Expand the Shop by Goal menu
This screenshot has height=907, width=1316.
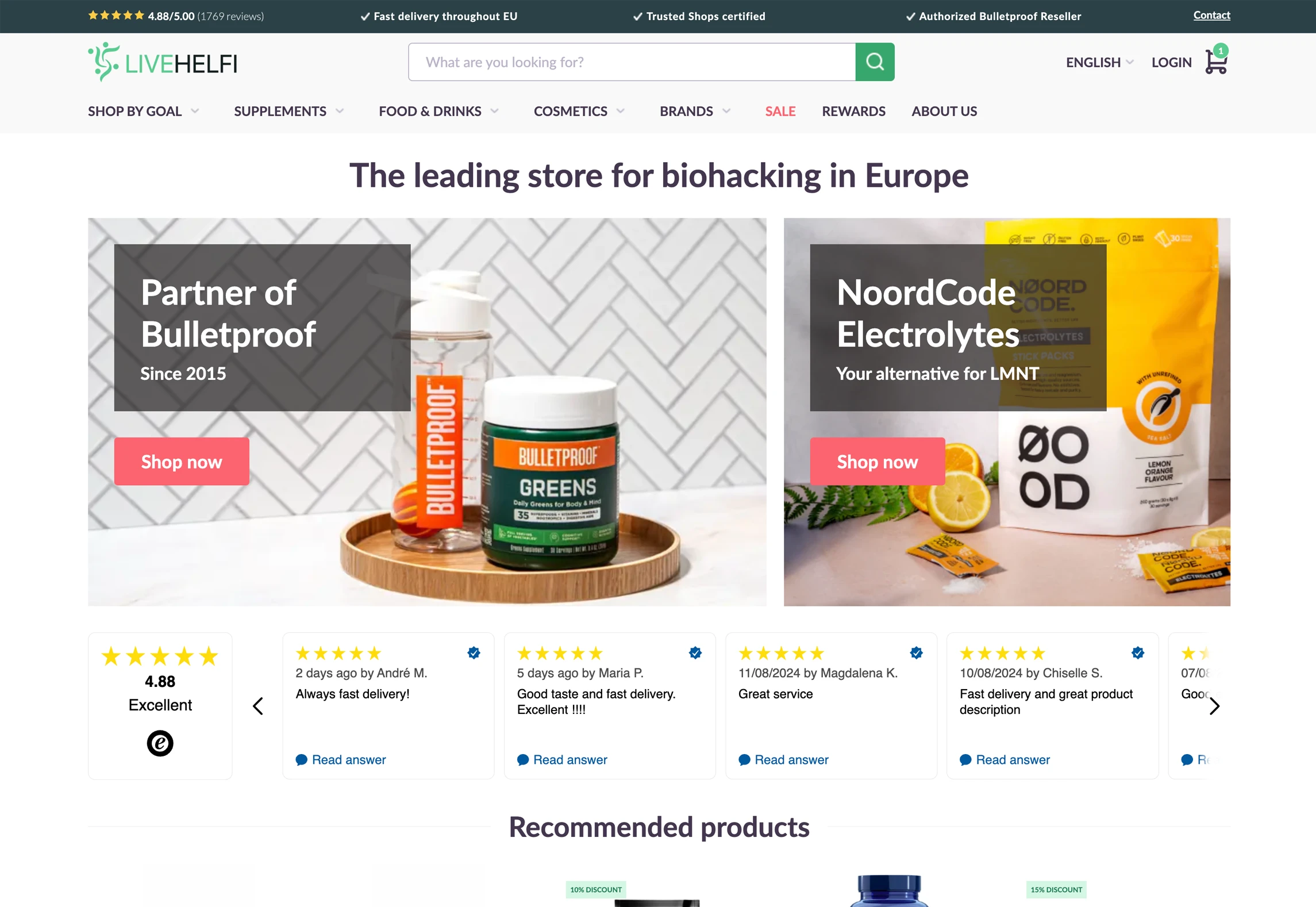pos(143,111)
